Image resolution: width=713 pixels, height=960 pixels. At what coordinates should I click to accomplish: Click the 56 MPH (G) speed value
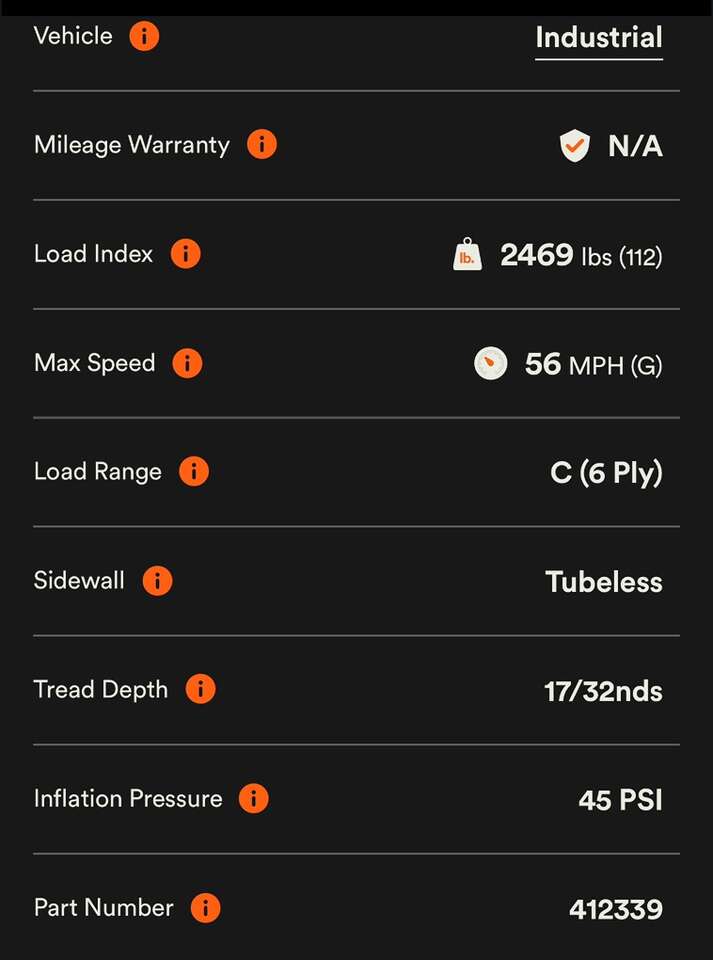(592, 365)
